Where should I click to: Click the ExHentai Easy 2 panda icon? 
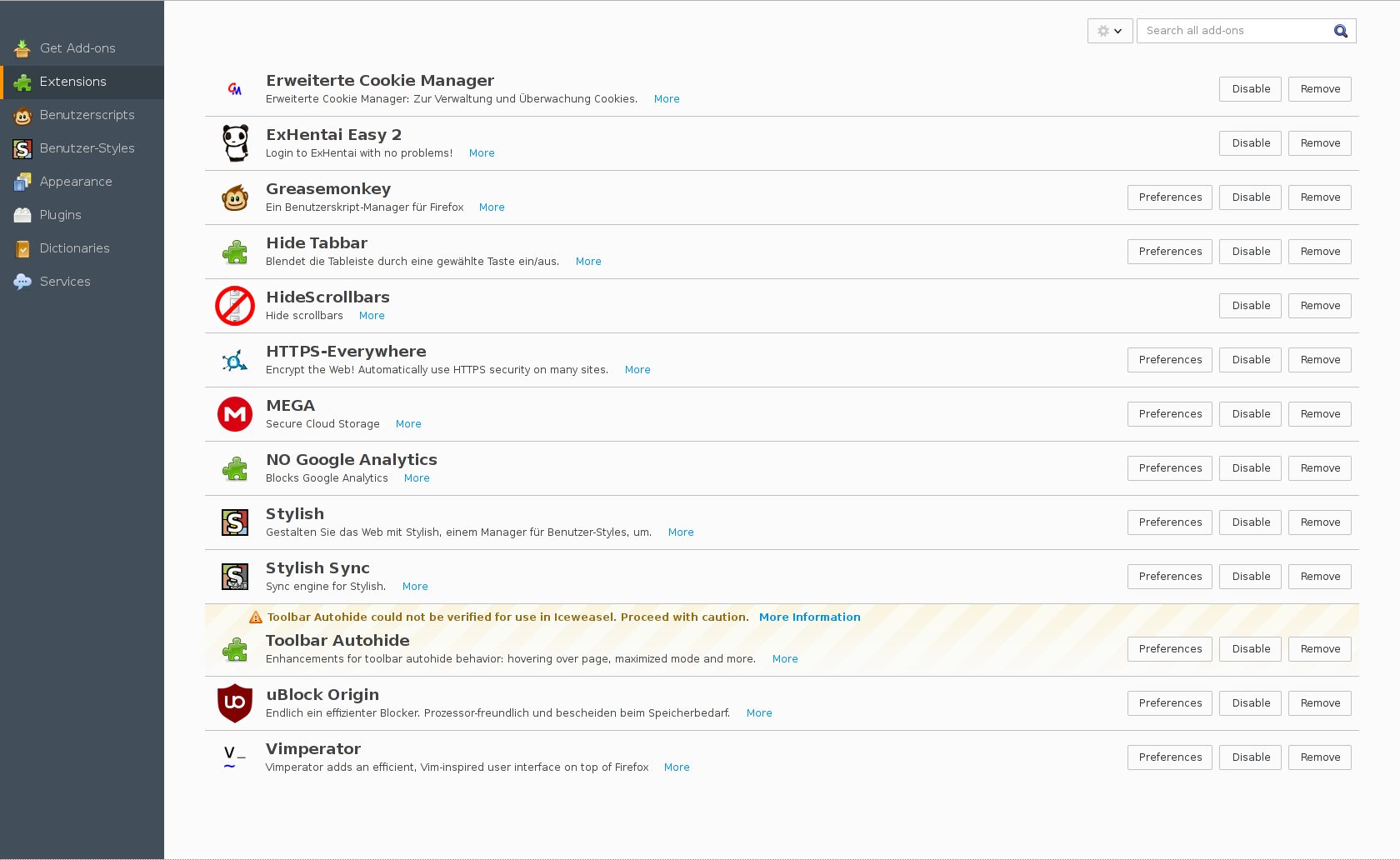tap(235, 143)
